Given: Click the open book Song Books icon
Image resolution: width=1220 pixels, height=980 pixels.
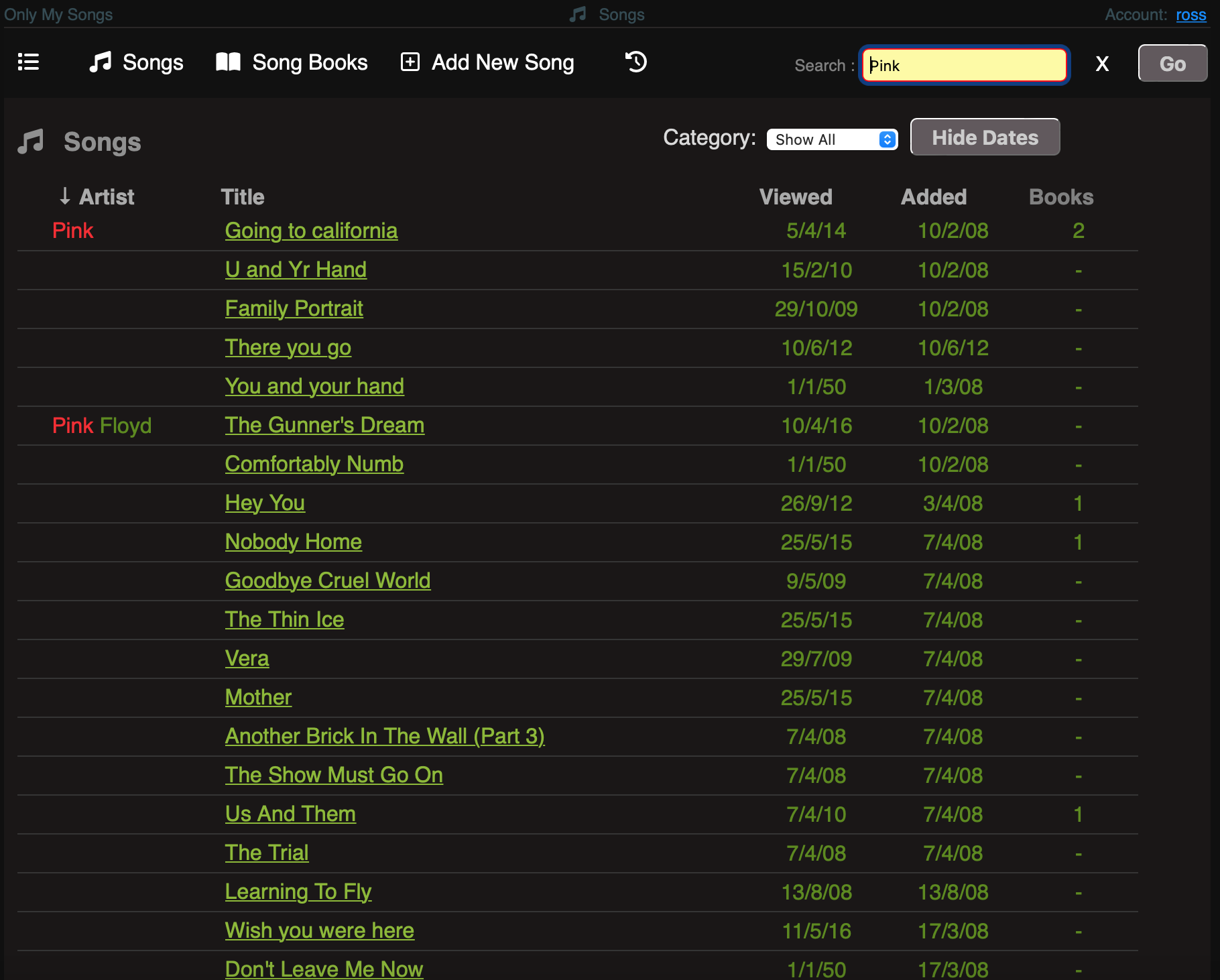Looking at the screenshot, I should [x=228, y=62].
